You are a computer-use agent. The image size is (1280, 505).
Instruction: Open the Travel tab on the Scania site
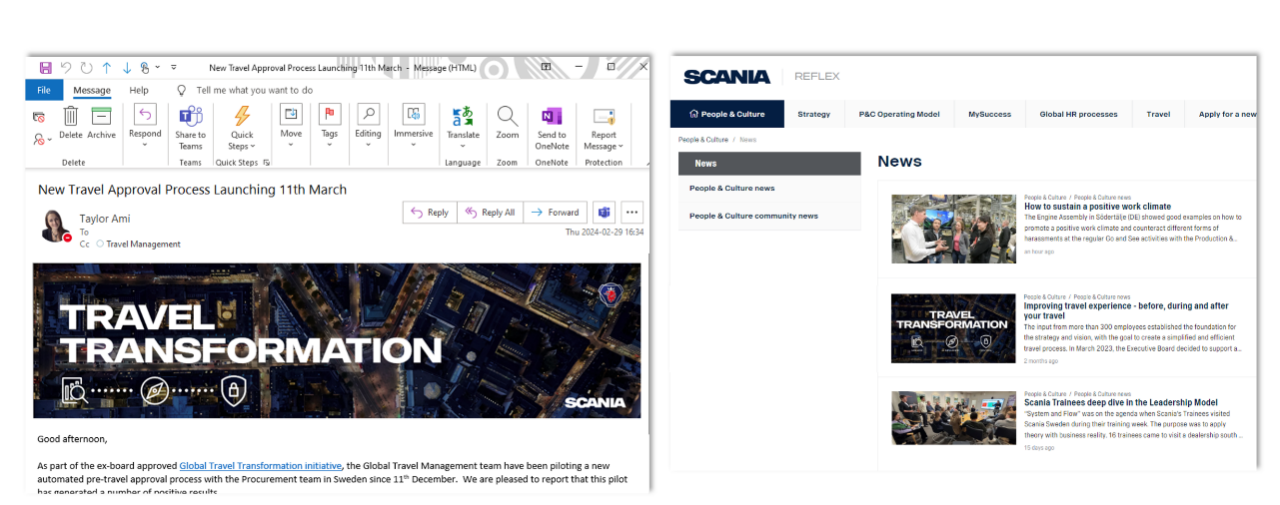(1158, 114)
